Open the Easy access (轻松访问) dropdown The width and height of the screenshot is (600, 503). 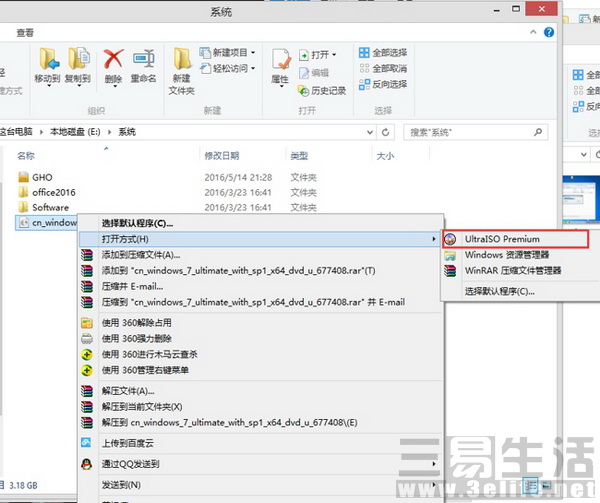228,68
